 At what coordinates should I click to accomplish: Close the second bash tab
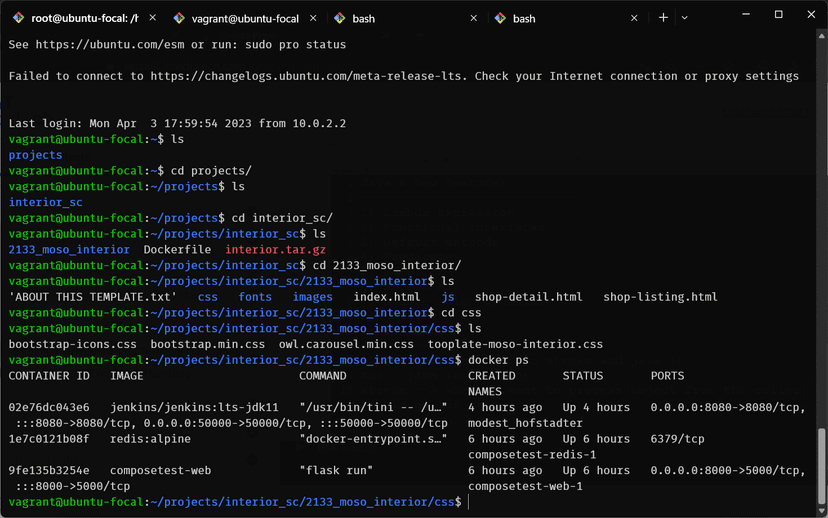point(634,18)
